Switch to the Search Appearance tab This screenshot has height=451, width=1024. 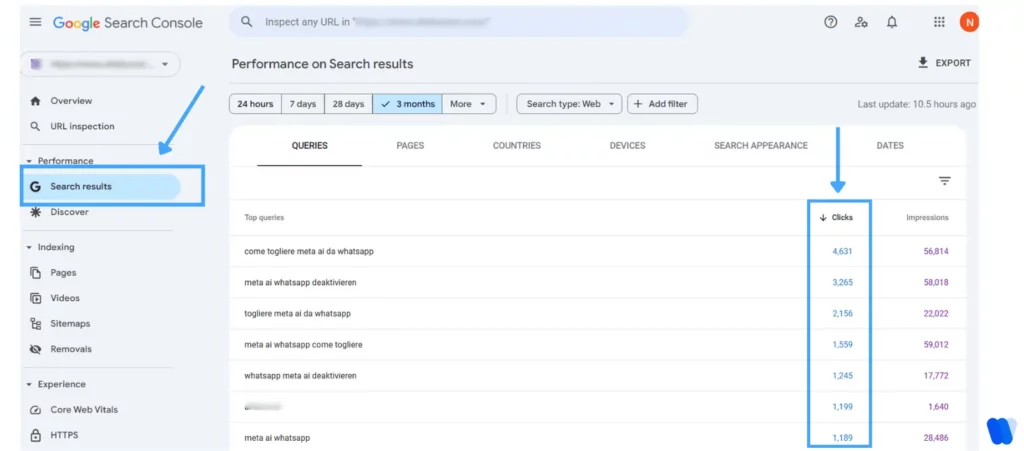coord(761,146)
